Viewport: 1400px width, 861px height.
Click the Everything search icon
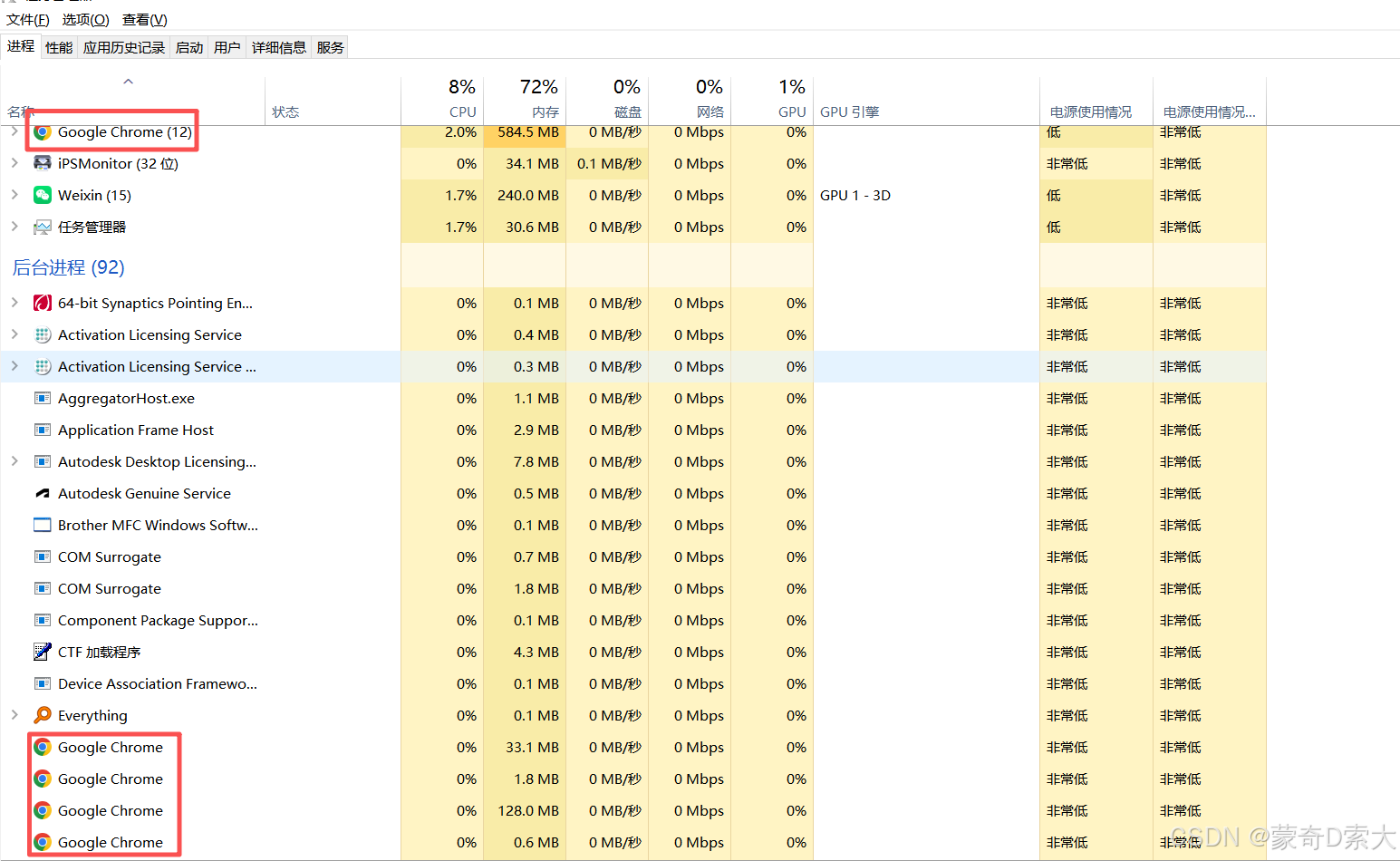(43, 715)
